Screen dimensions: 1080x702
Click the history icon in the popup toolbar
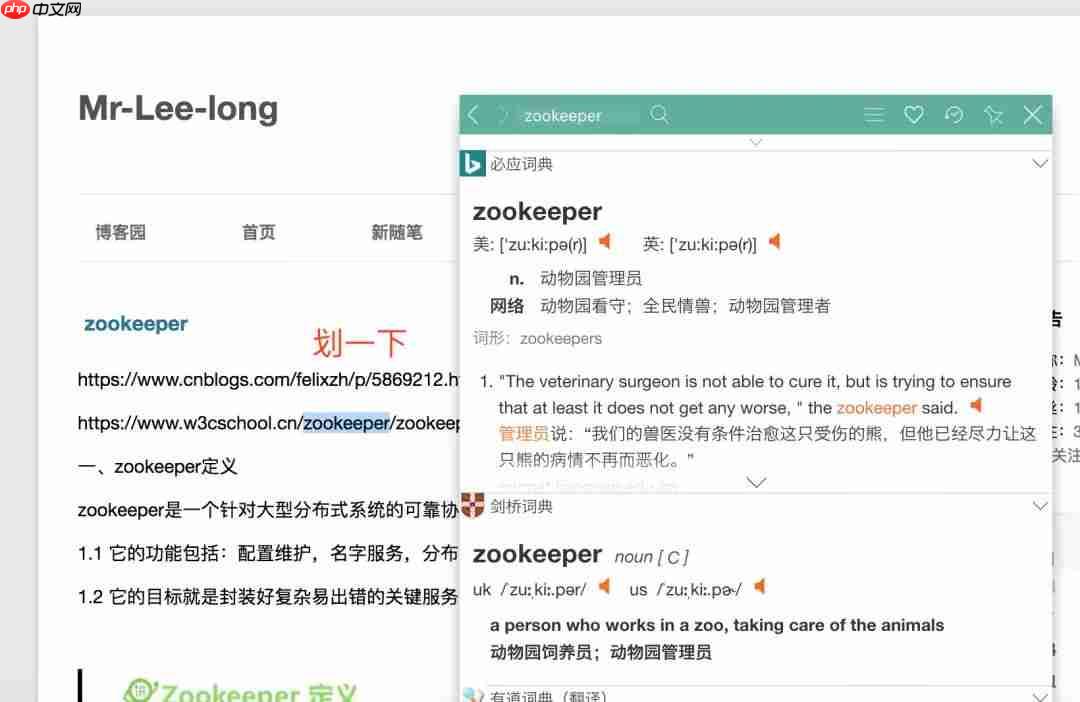(x=954, y=114)
